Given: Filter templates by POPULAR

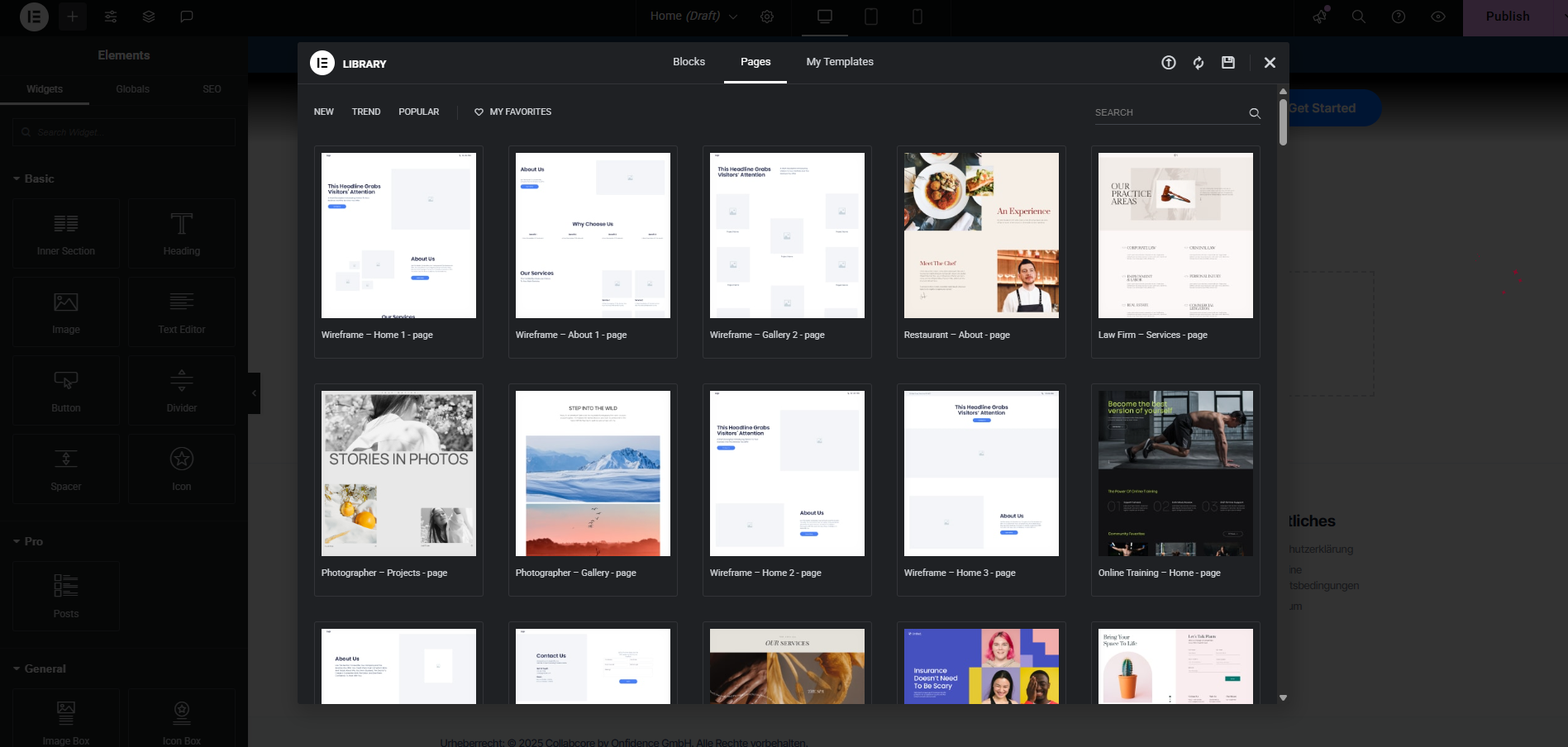Looking at the screenshot, I should click(419, 112).
